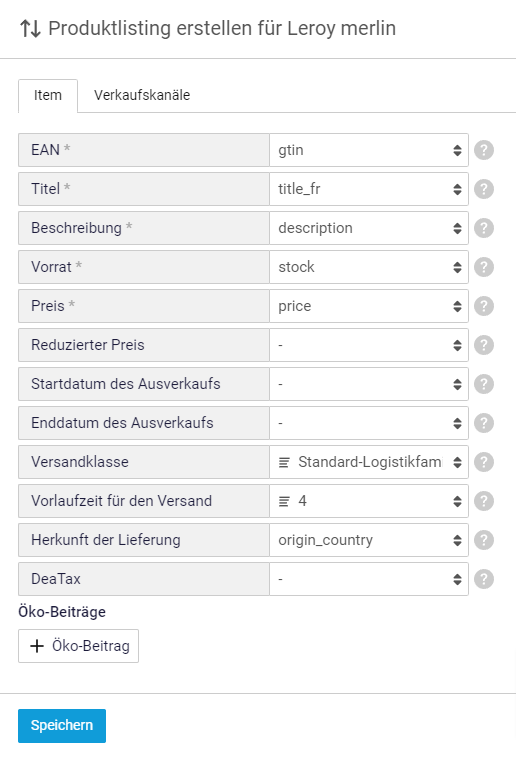Click the question mark next to Vorrat
The height and width of the screenshot is (757, 516).
(x=484, y=267)
